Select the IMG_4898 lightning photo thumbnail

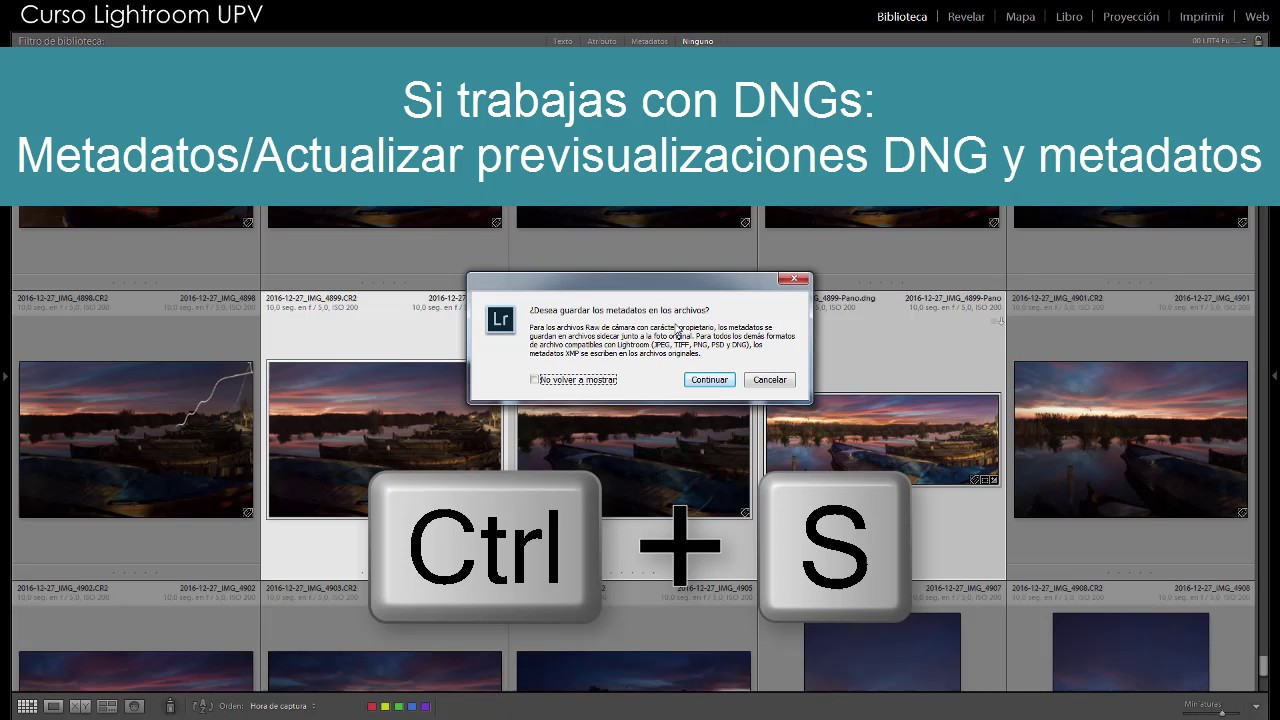[136, 440]
